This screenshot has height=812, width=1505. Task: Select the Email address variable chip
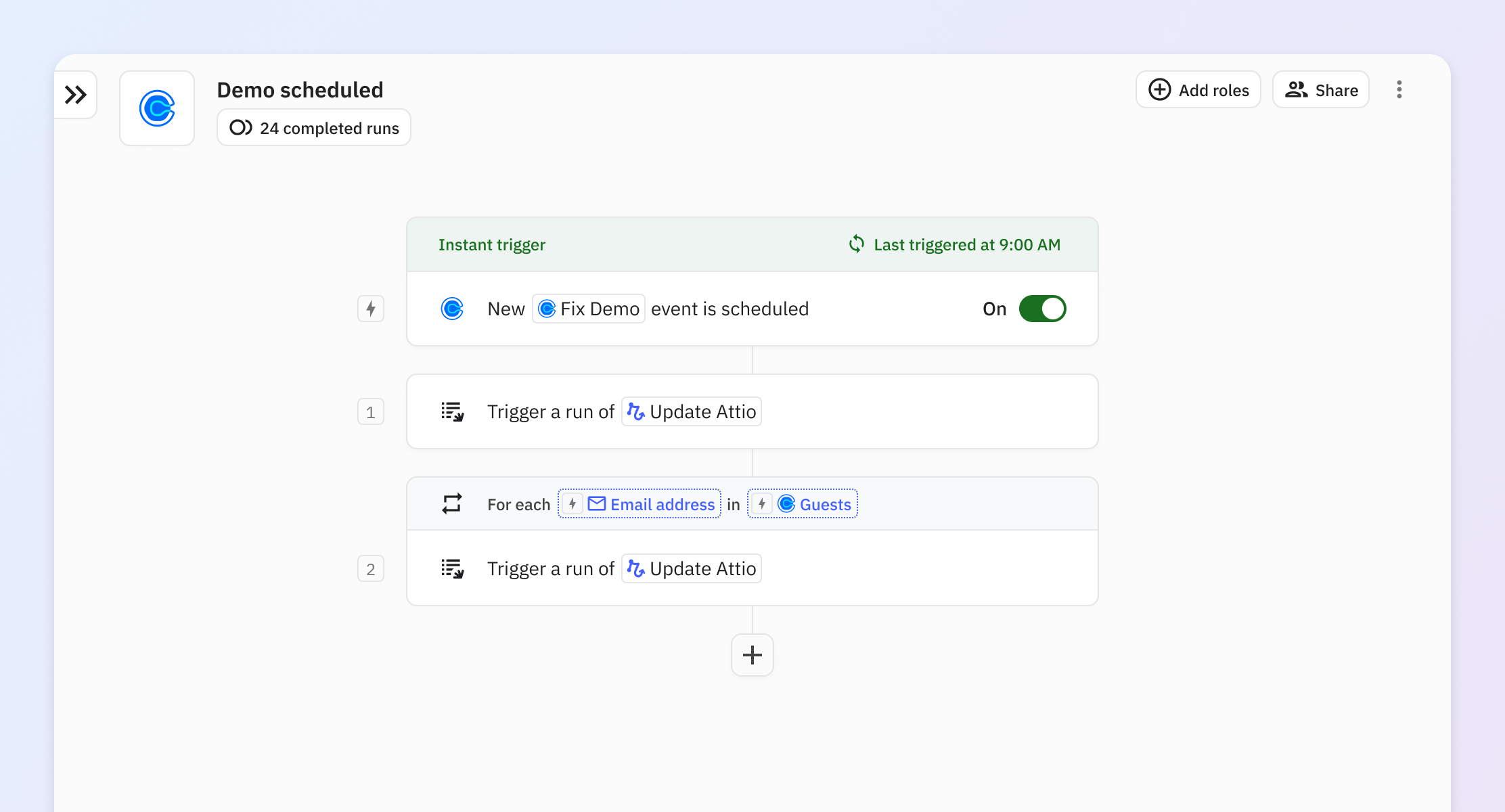pyautogui.click(x=639, y=504)
